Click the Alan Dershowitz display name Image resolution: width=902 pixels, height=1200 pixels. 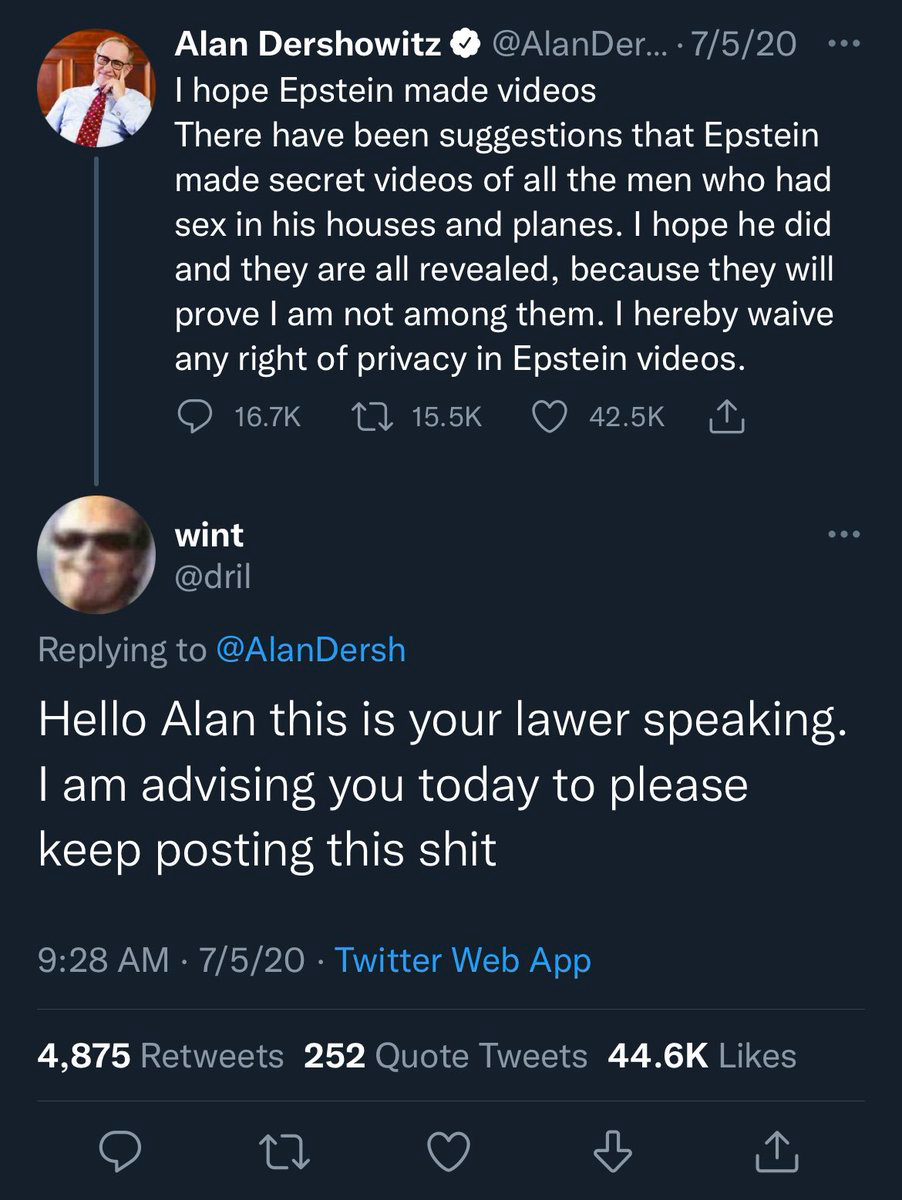[x=308, y=44]
